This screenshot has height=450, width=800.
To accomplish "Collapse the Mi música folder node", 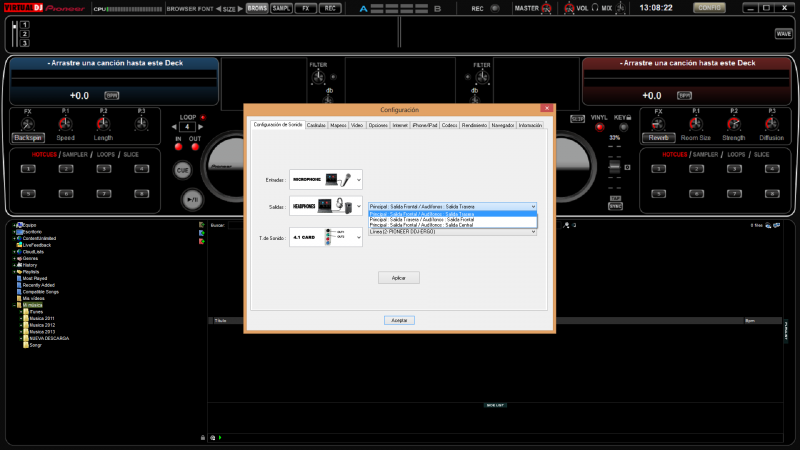I will coord(14,305).
